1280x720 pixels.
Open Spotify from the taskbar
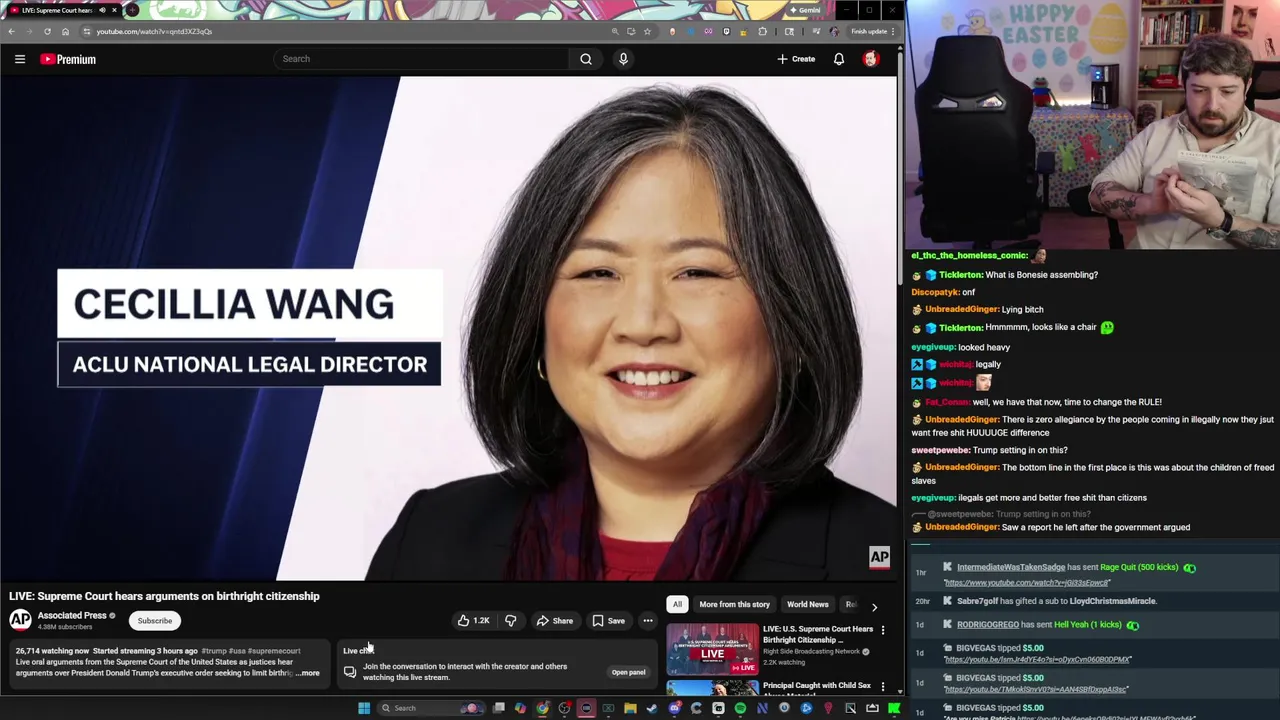click(740, 708)
